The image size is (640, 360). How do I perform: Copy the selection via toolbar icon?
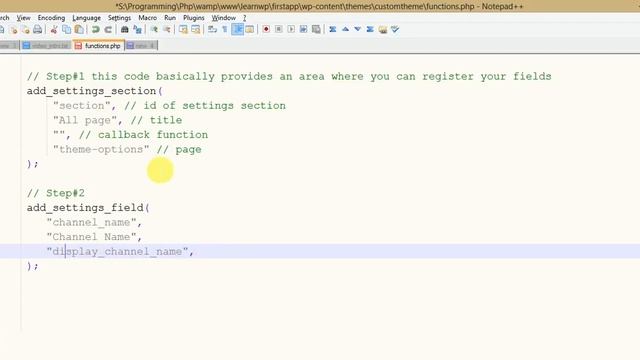point(67,29)
